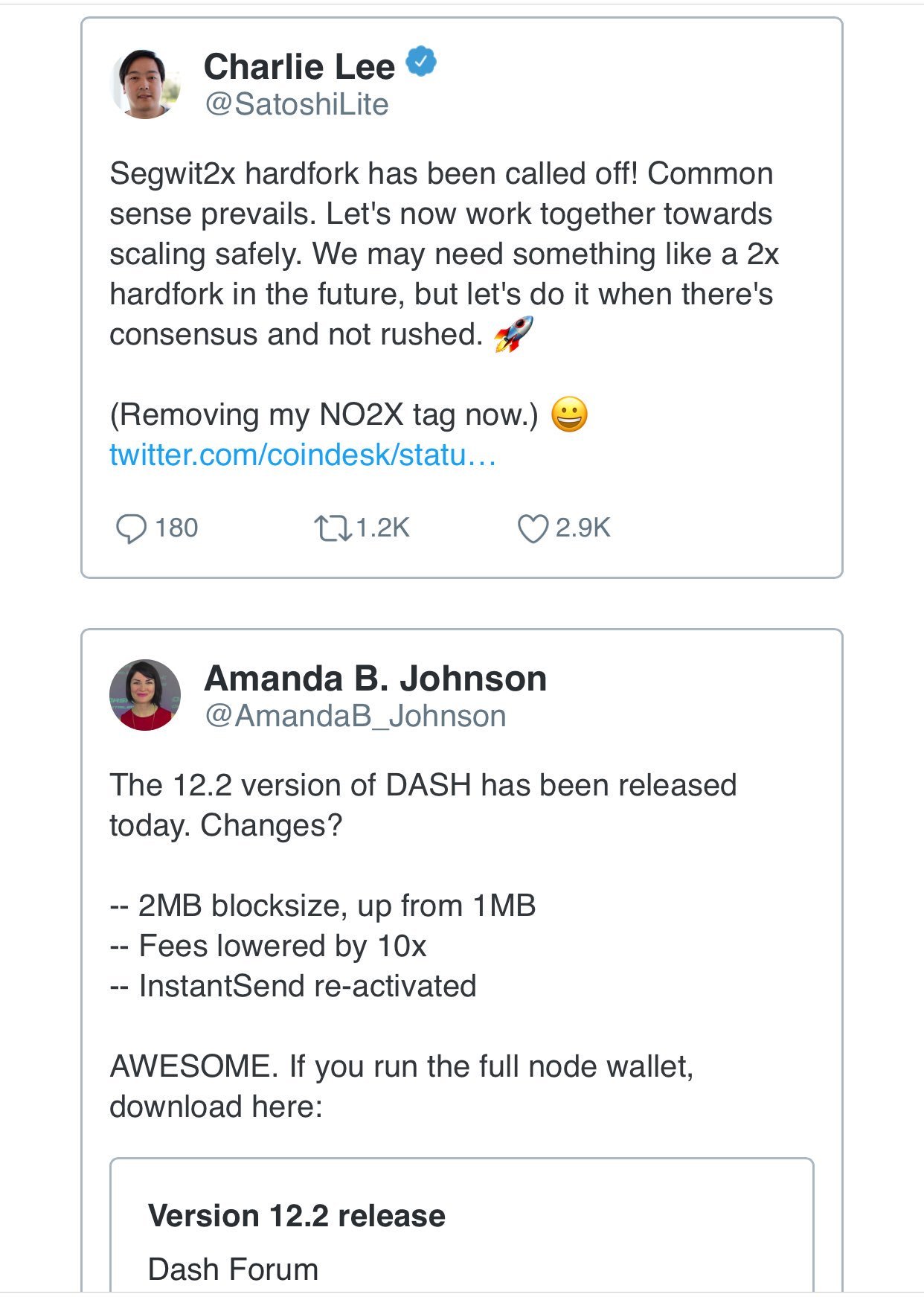Retweet Charlie Lee's Segwit2x tweet
The height and width of the screenshot is (1297, 924).
pos(333,529)
